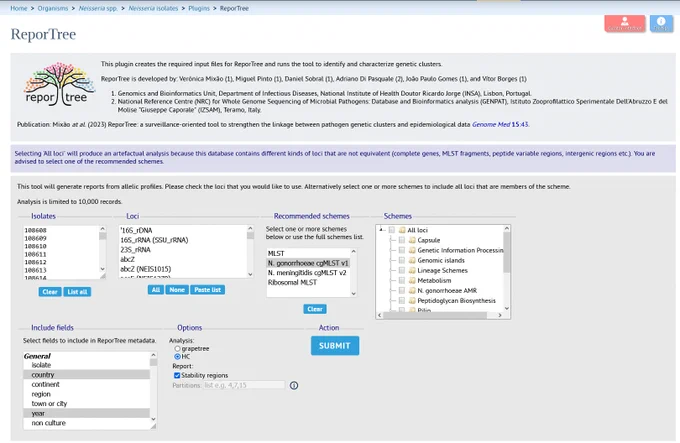Click the N. gonorrhoeae AMR folder icon
This screenshot has width=680, height=443.
[412, 290]
